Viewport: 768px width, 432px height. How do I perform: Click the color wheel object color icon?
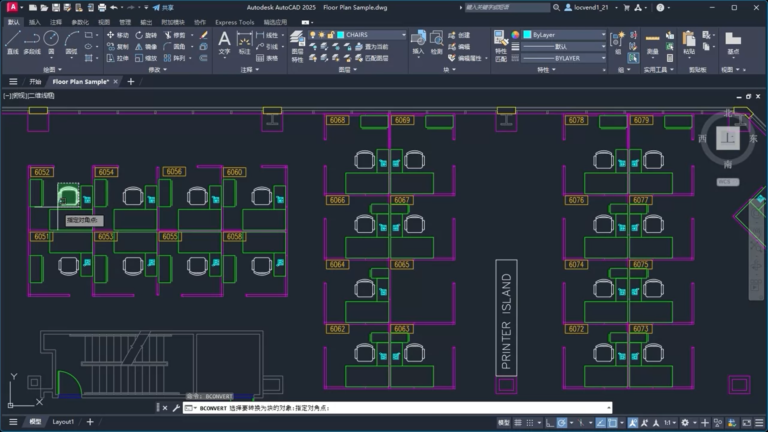coord(515,35)
